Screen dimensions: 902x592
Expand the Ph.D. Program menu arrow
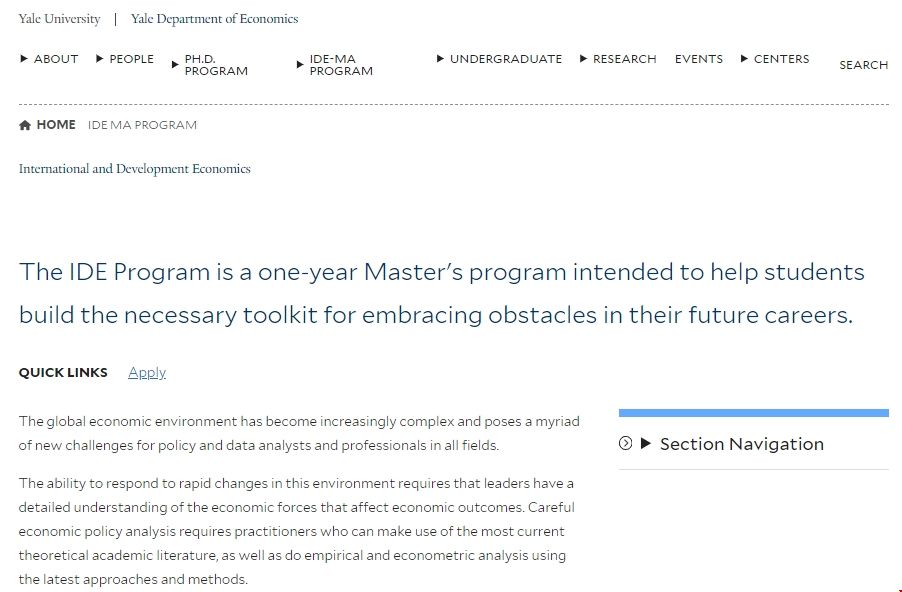(175, 65)
